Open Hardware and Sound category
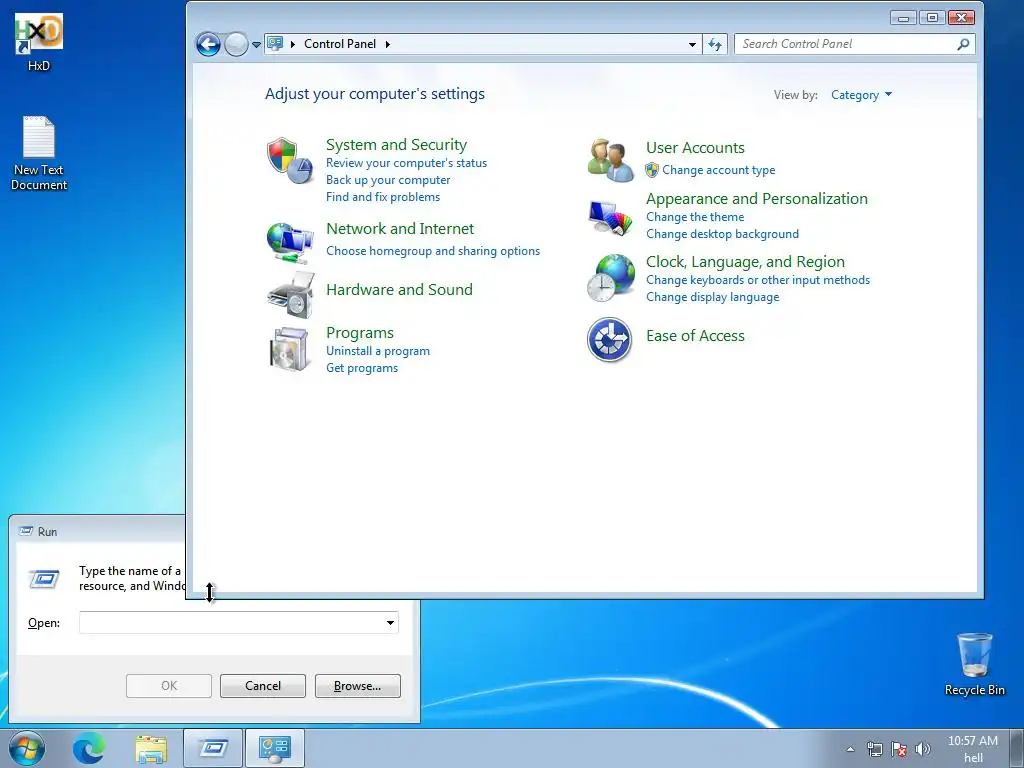 tap(399, 289)
